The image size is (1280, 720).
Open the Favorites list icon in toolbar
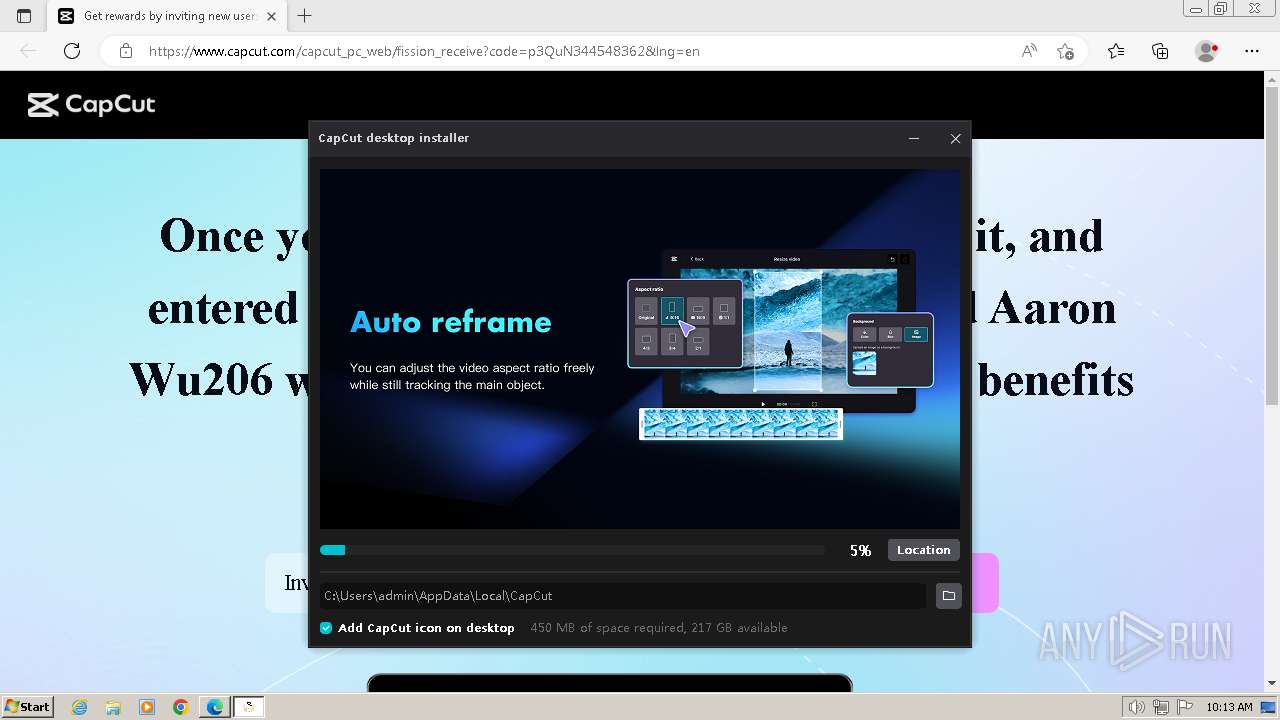1116,51
